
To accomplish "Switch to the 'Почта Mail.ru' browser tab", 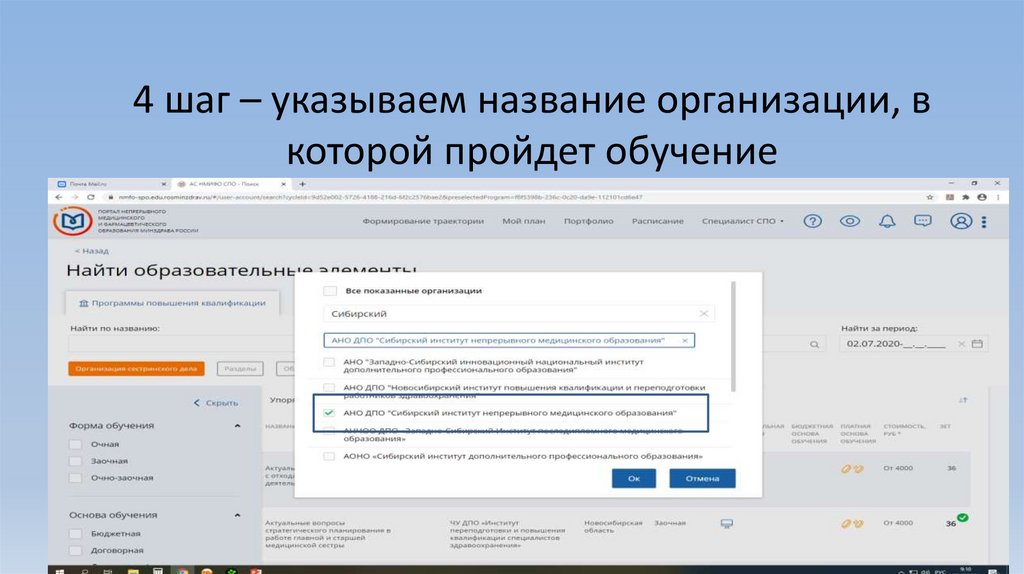I will coord(110,184).
